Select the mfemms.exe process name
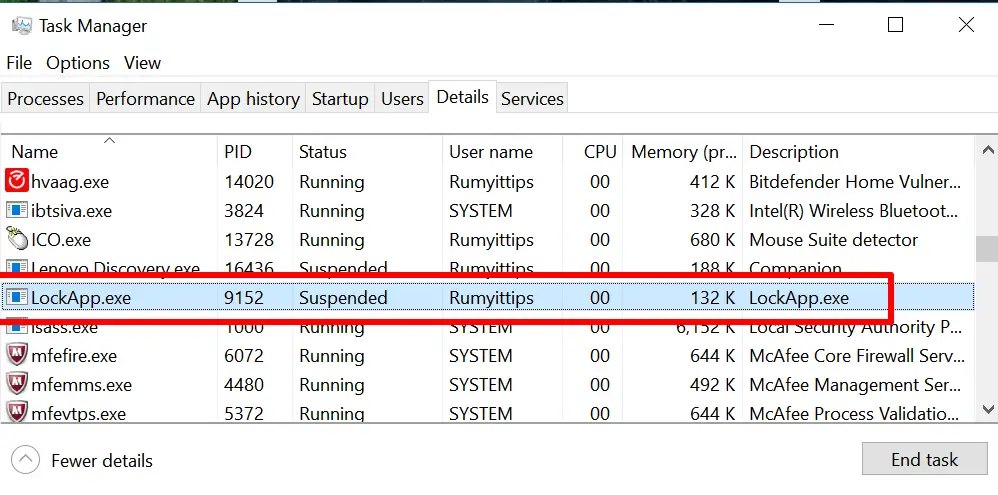Viewport: 998px width, 495px height. [x=81, y=384]
